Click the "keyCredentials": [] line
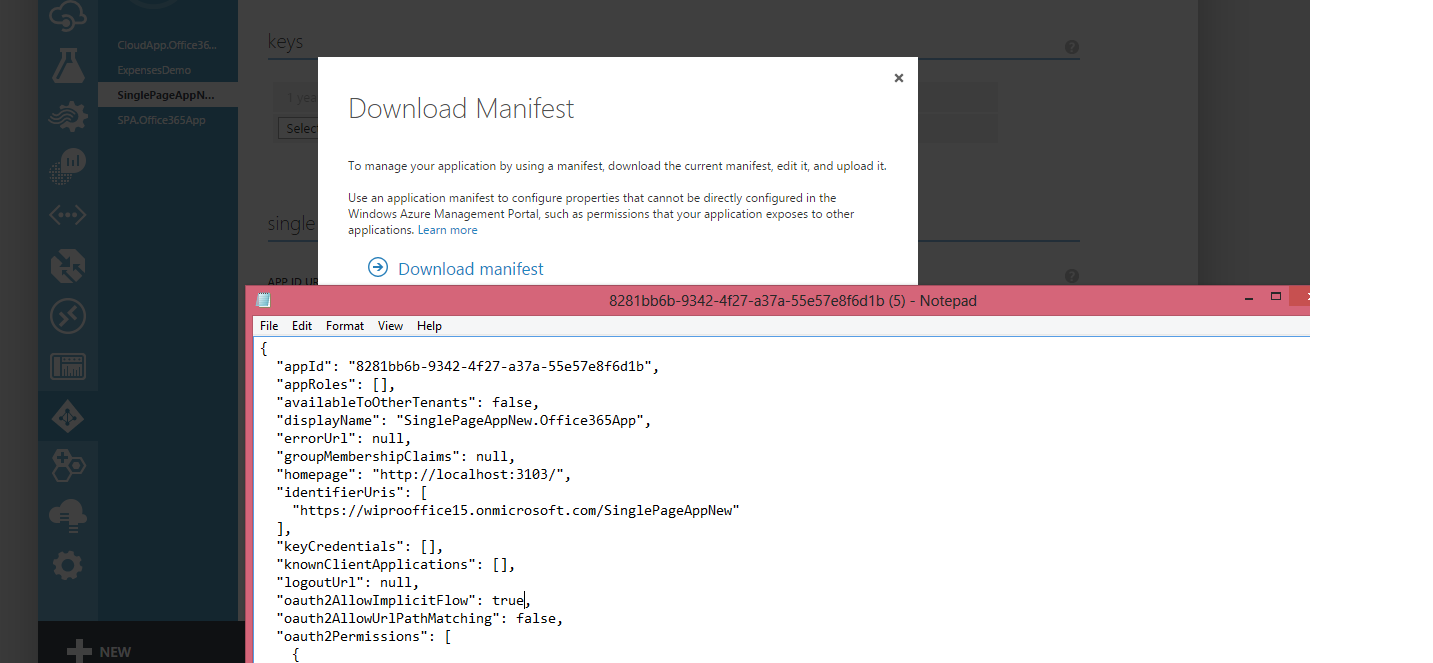Viewport: 1433px width, 663px height. [360, 546]
